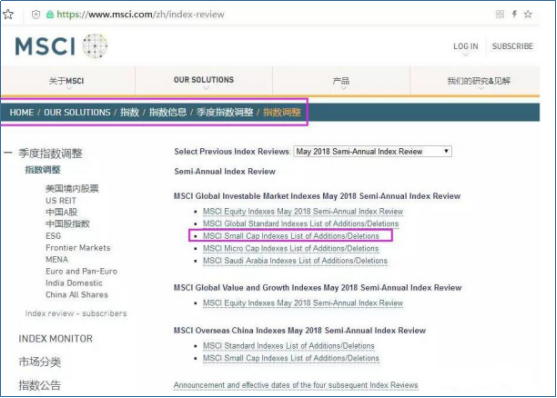Image resolution: width=557 pixels, height=398 pixels.
Task: Click the lightning bolt icon in address bar
Action: pyautogui.click(x=514, y=14)
